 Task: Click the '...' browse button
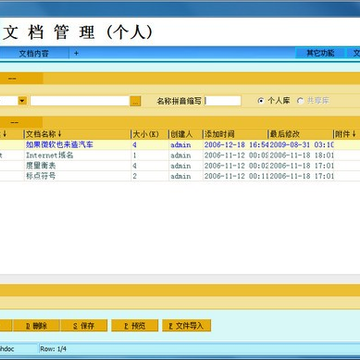[135, 101]
